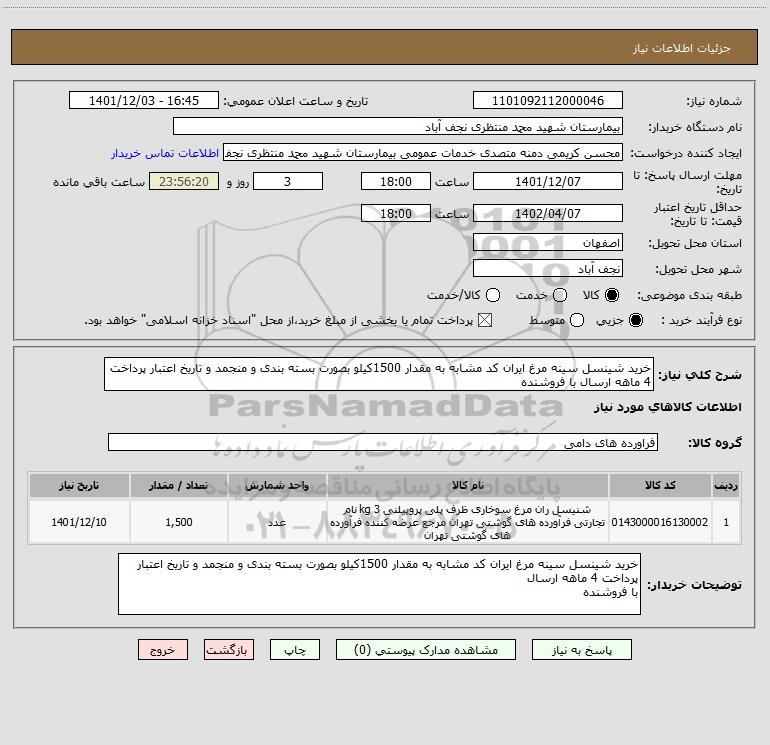This screenshot has width=770, height=745.
Task: Click the delivery province field اصفهان
Action: point(548,242)
